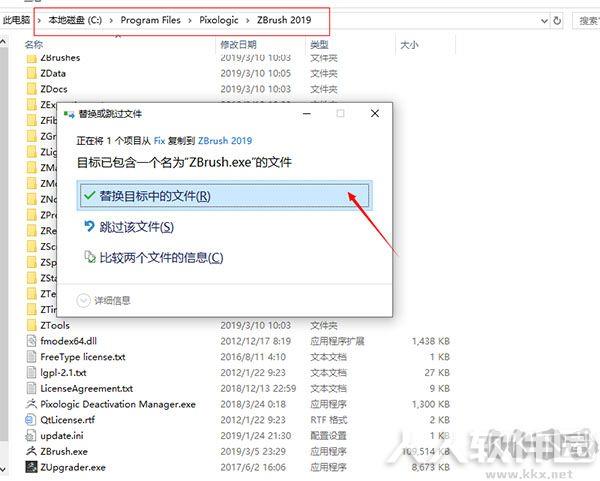Select the update.ini file name
This screenshot has width=600, height=481.
[x=62, y=435]
